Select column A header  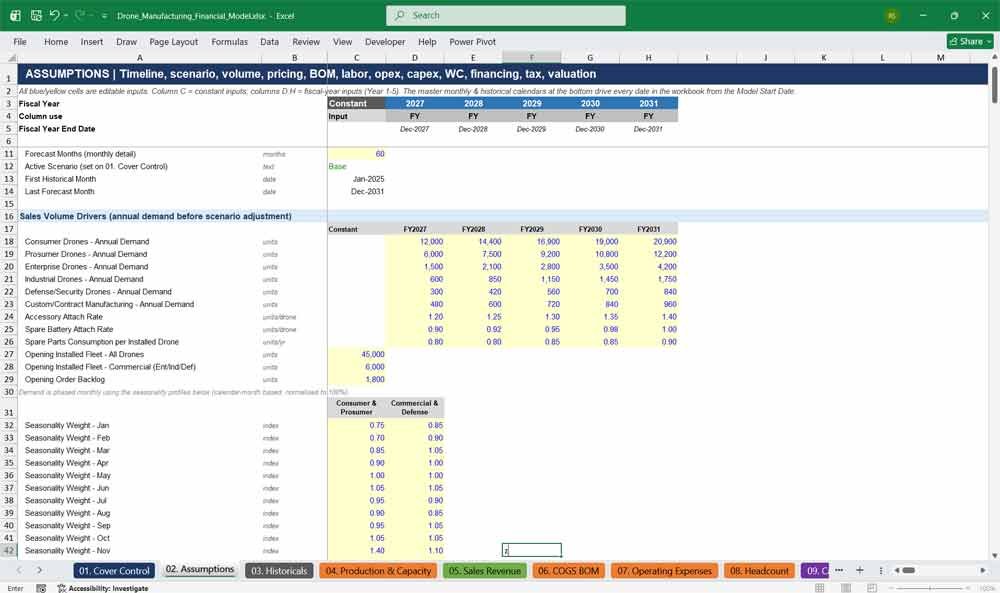[140, 57]
